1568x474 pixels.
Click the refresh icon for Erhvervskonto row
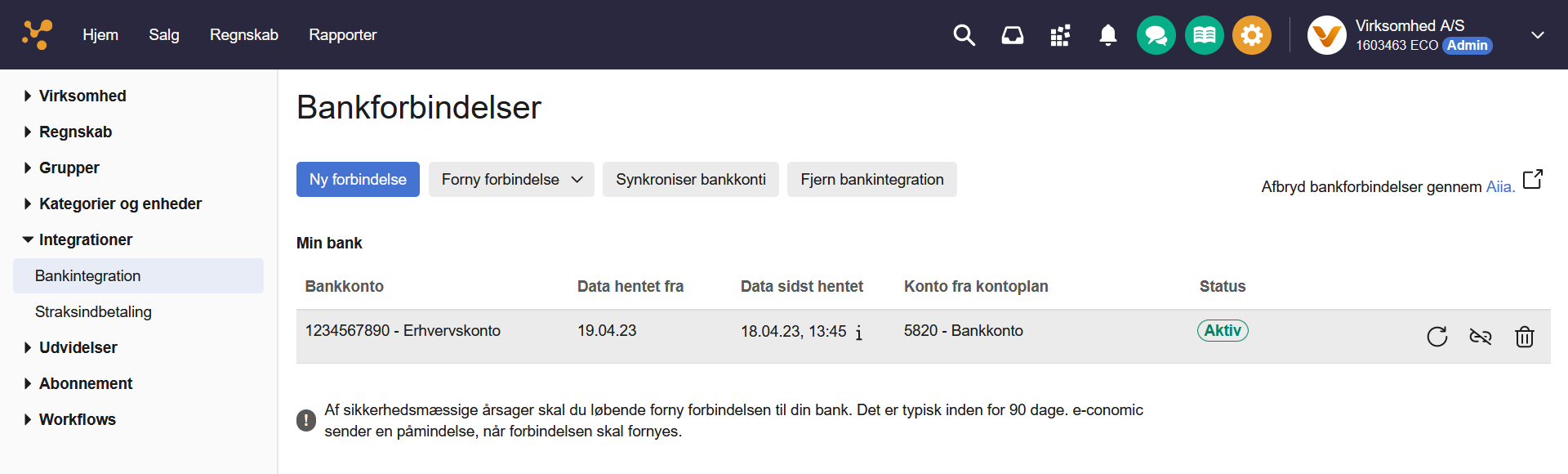[x=1437, y=337]
